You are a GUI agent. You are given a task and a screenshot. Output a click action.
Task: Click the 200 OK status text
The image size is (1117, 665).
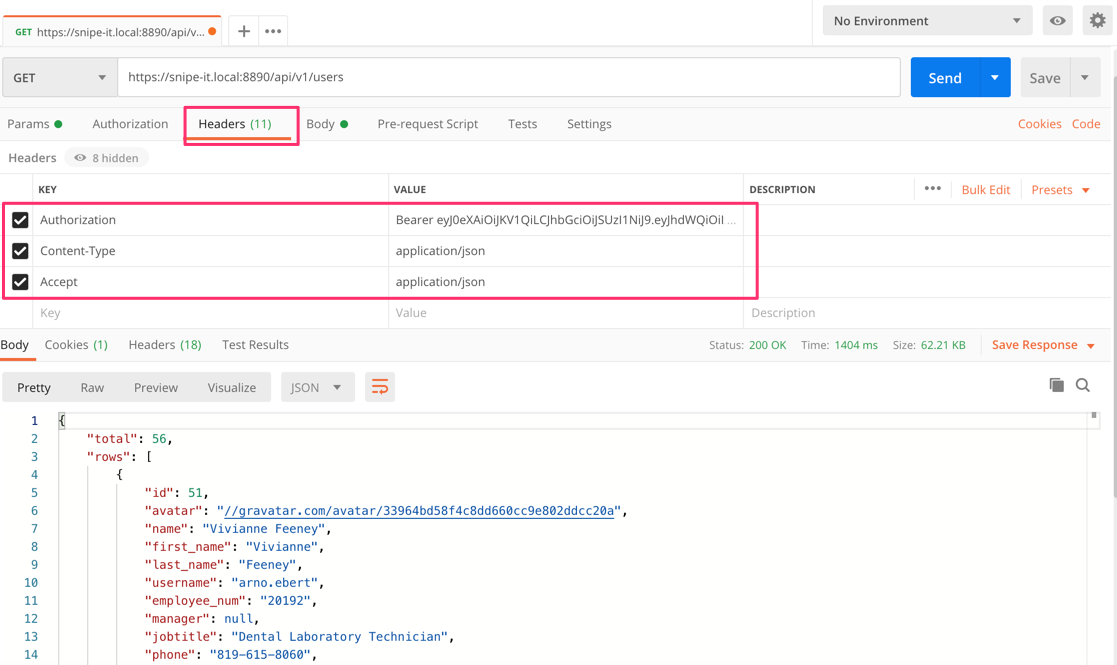(767, 345)
